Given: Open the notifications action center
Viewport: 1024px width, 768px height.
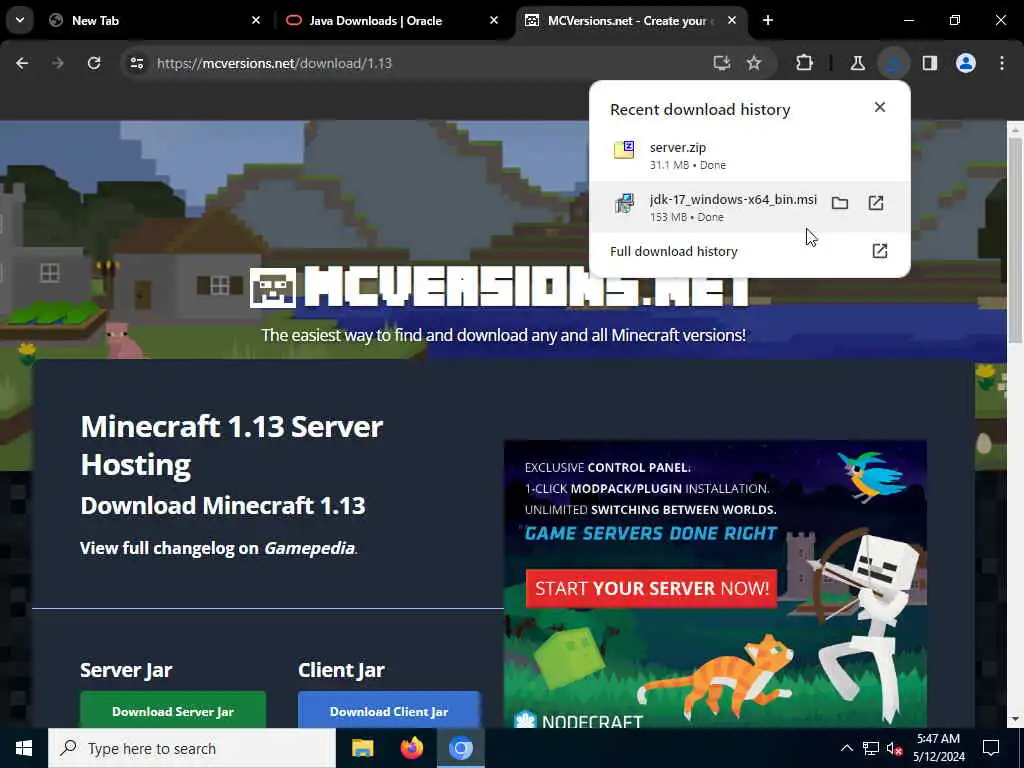Looking at the screenshot, I should click(991, 748).
